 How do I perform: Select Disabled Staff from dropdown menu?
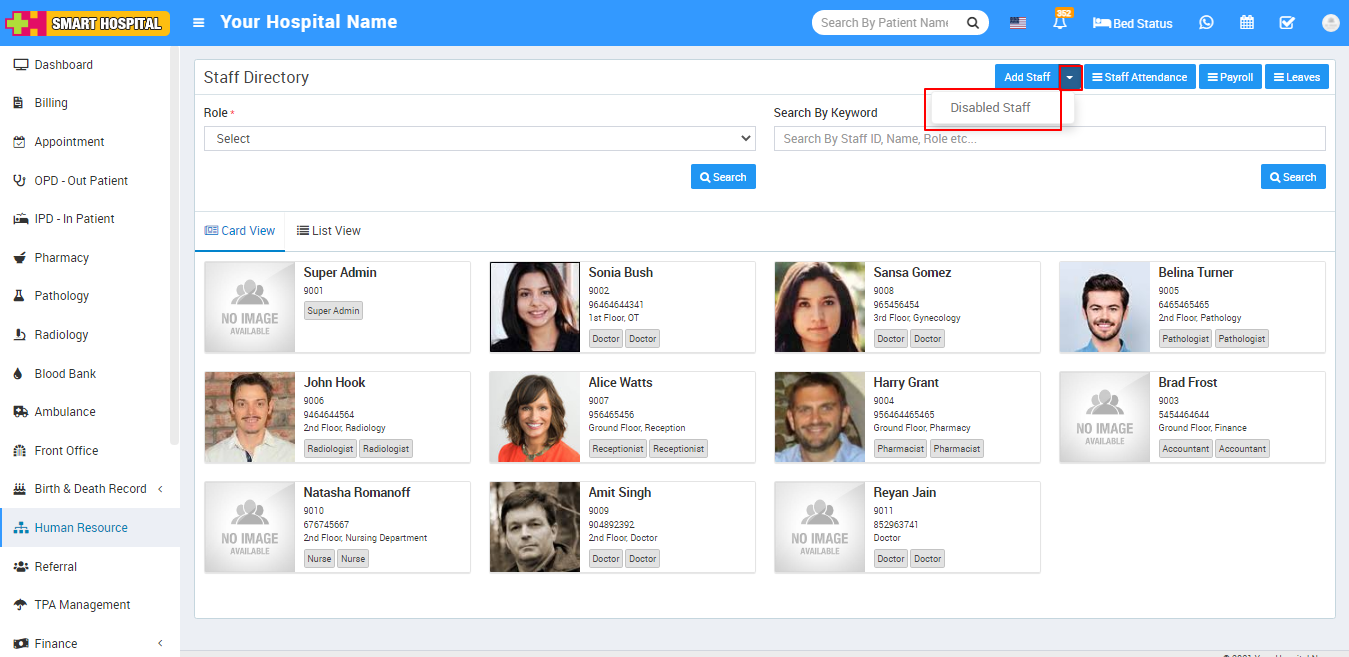point(990,108)
